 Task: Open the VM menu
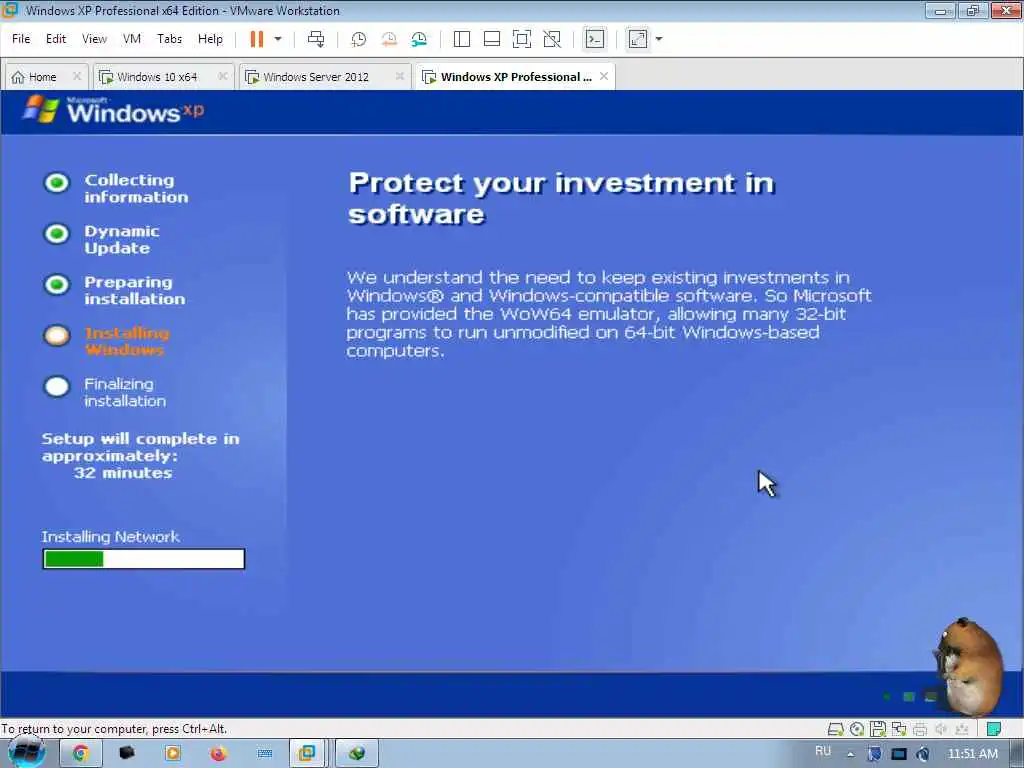coord(132,39)
